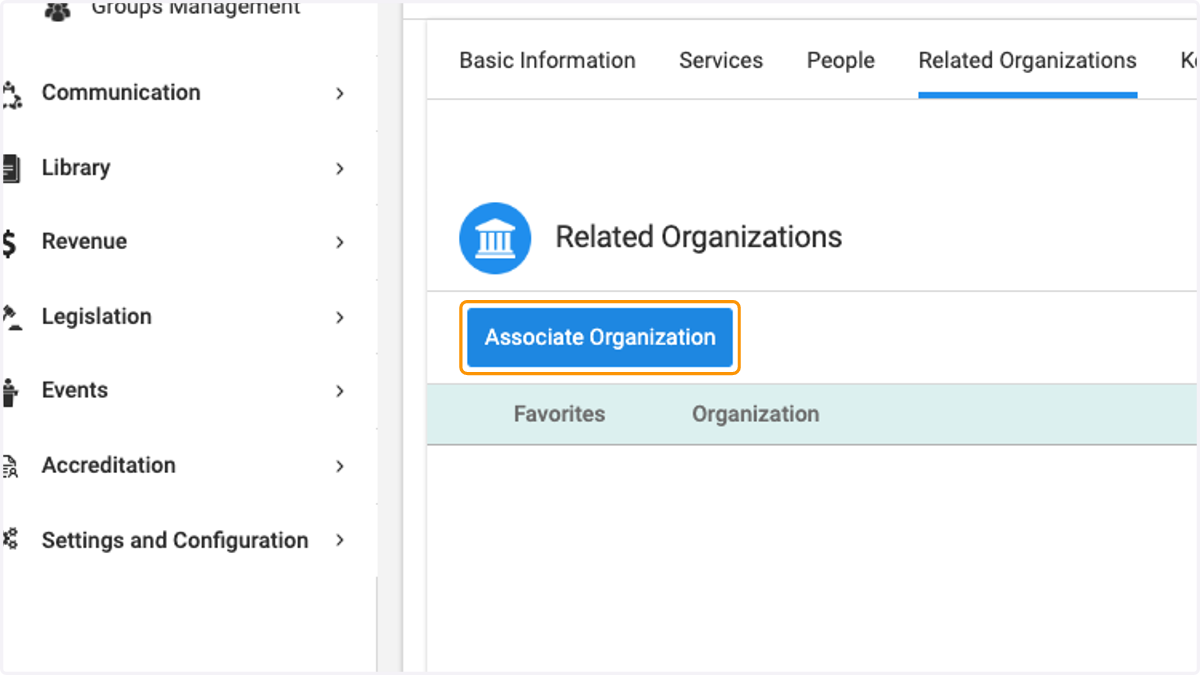1200x675 pixels.
Task: Expand the Library menu chevron
Action: tap(340, 168)
